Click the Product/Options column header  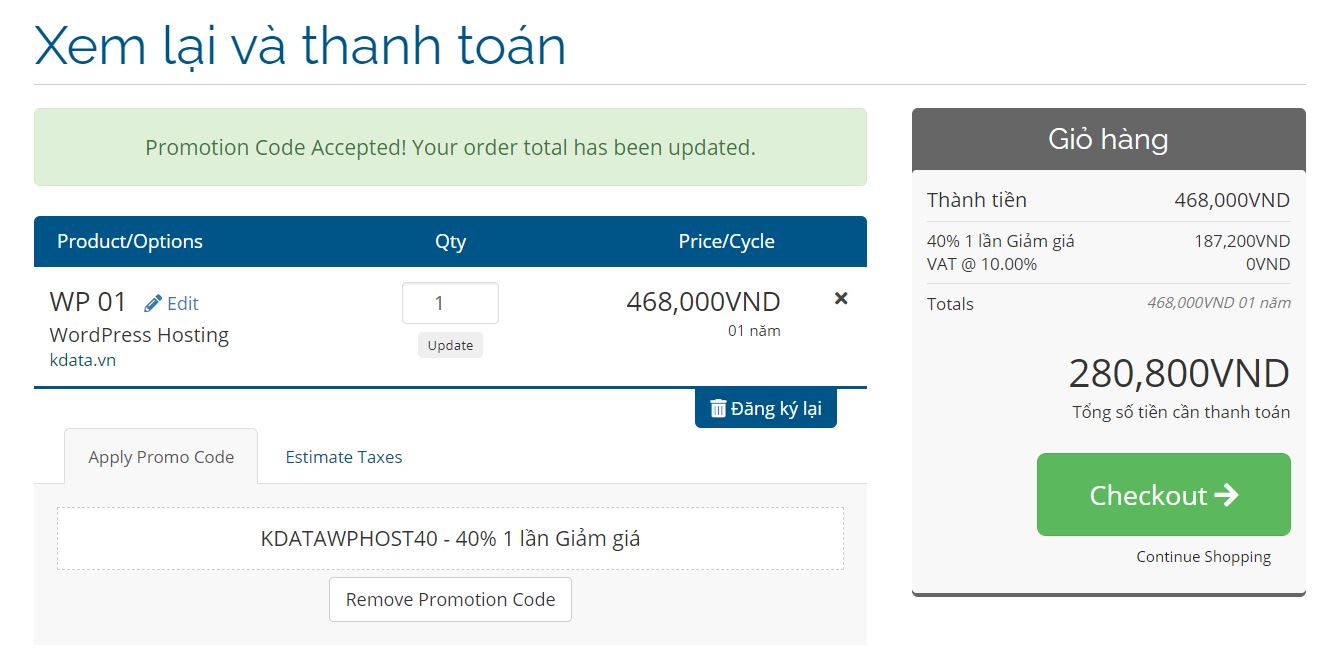130,241
